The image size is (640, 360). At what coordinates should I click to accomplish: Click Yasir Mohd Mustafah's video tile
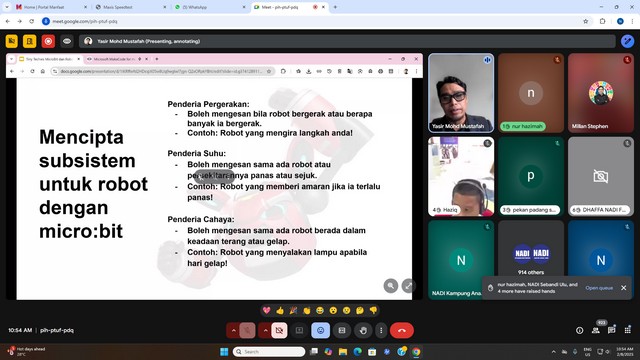click(461, 93)
